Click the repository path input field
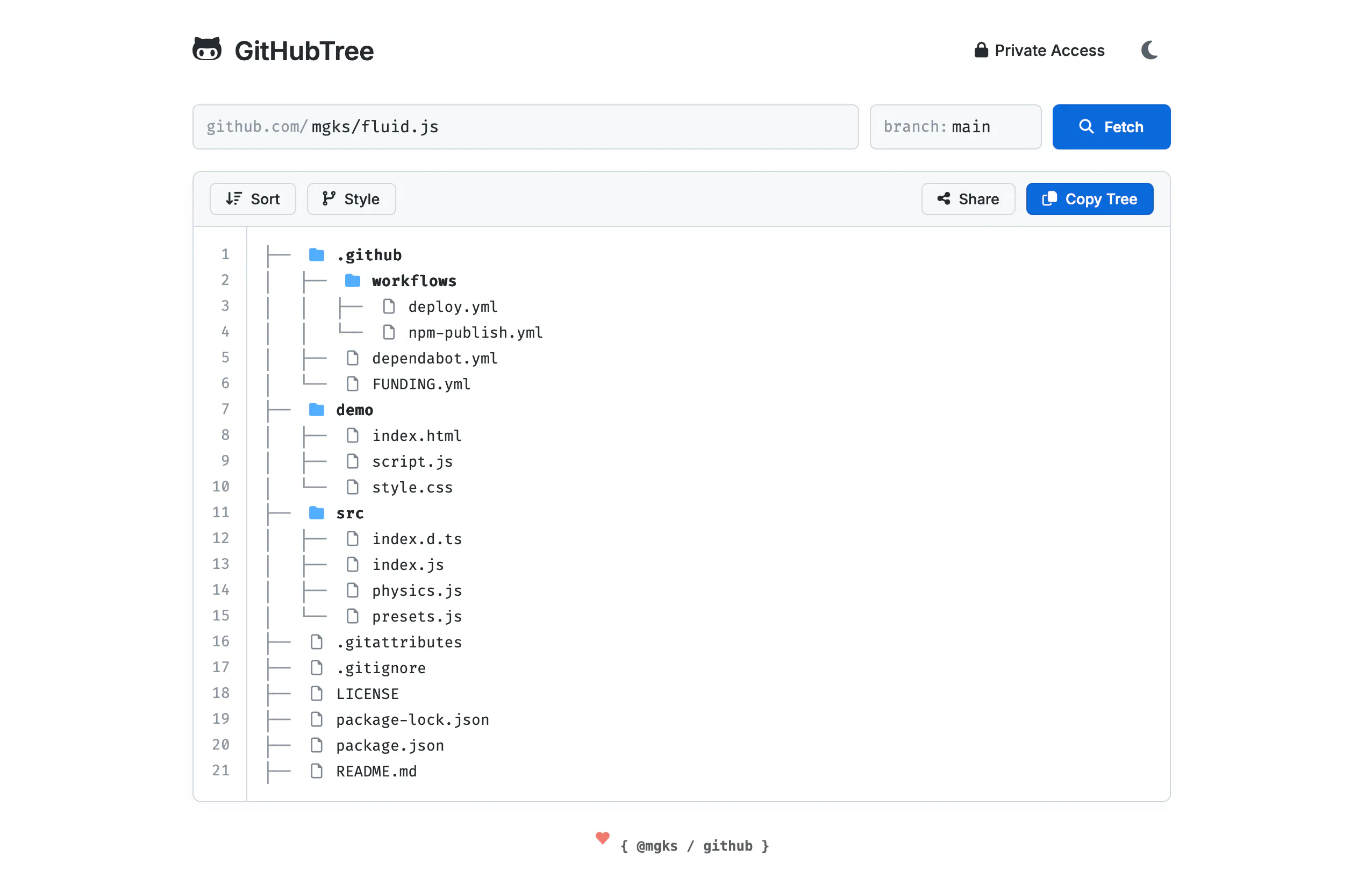This screenshot has height=870, width=1372. (x=525, y=126)
